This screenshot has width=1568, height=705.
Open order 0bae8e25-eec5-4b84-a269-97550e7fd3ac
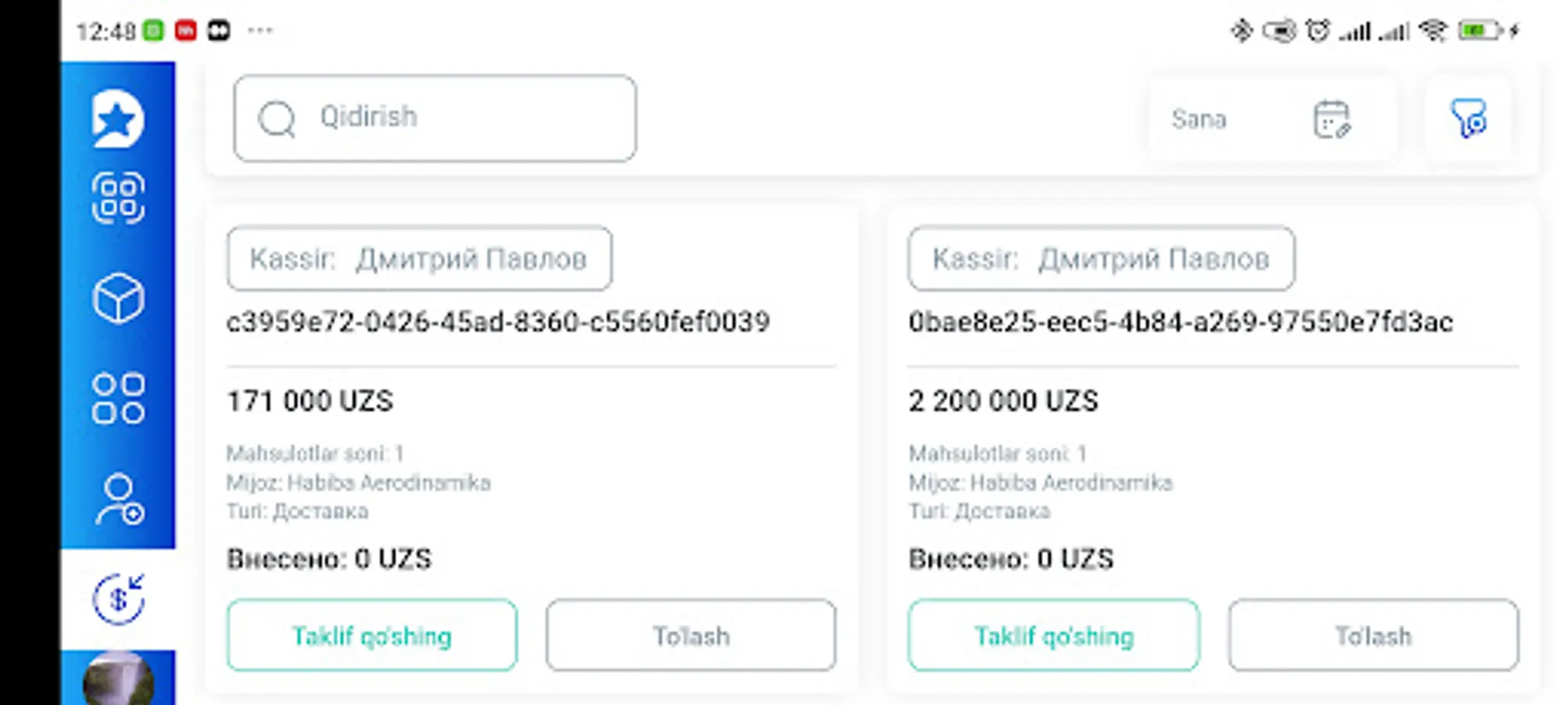[1181, 322]
